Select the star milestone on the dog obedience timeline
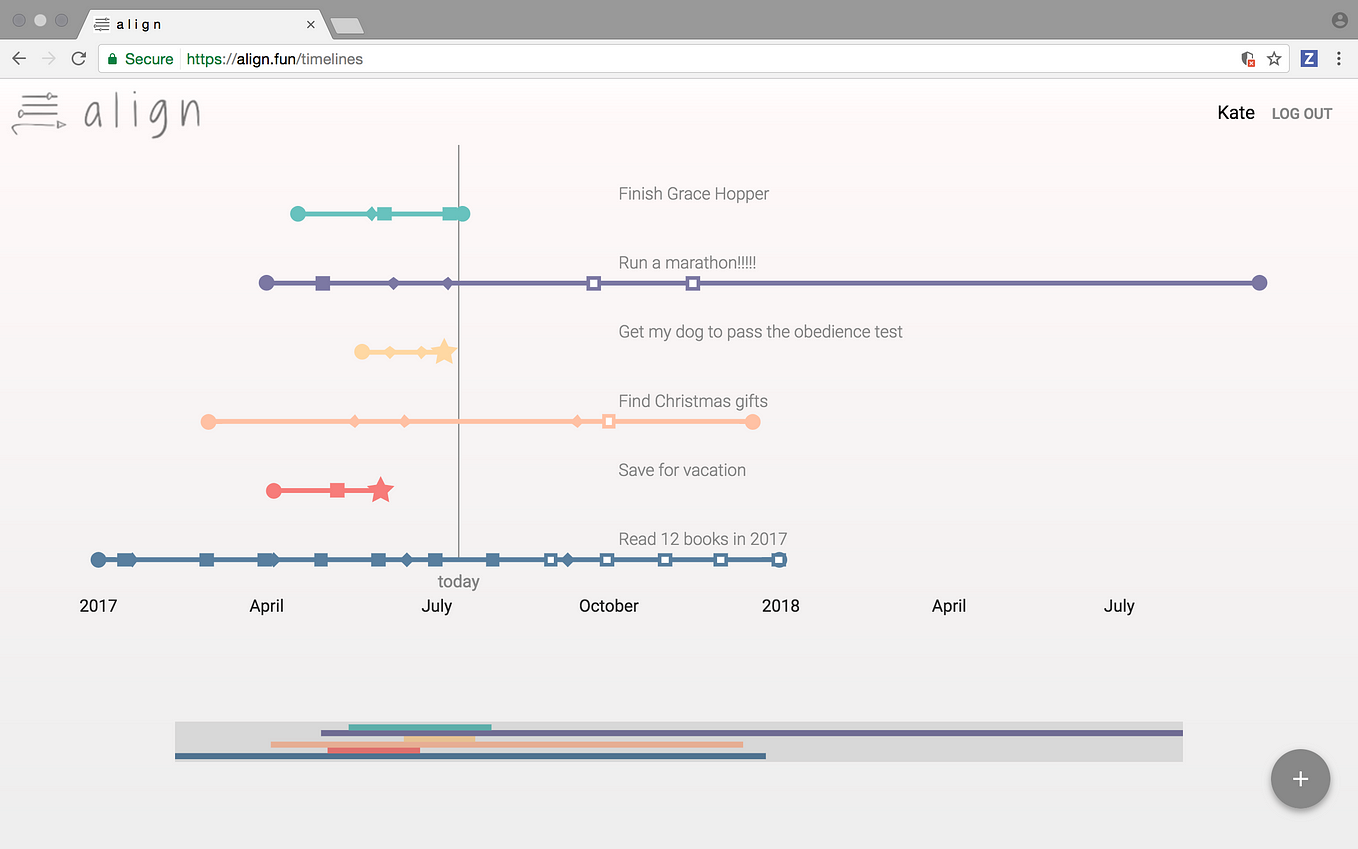Viewport: 1358px width, 849px height. (x=443, y=351)
